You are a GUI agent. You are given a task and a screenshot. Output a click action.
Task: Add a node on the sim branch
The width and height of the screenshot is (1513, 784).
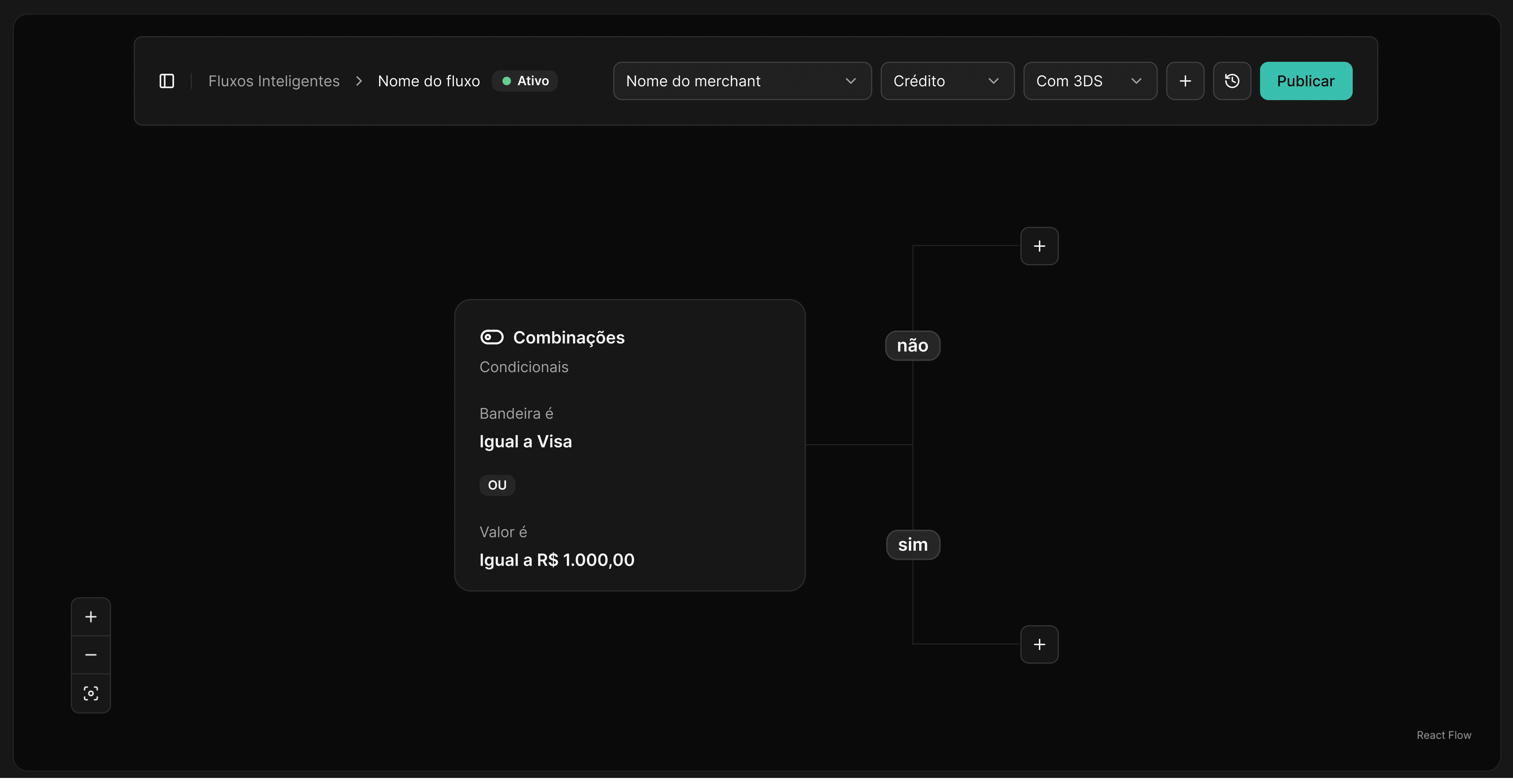pos(1039,645)
